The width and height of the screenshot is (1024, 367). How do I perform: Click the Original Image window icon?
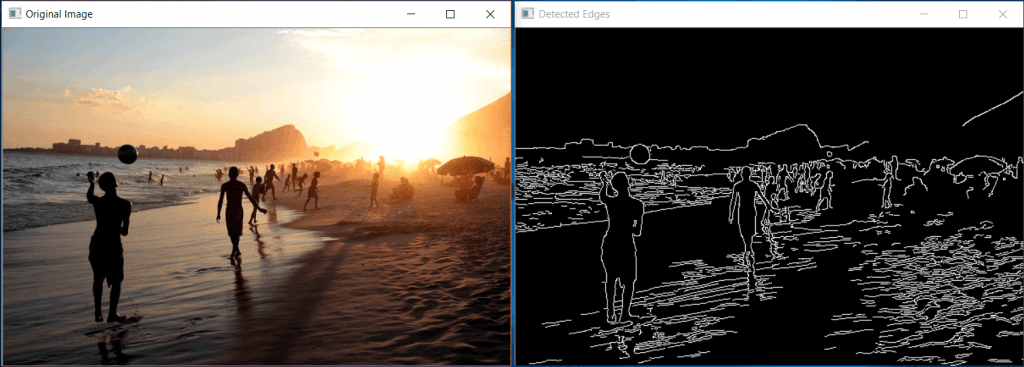pyautogui.click(x=14, y=14)
